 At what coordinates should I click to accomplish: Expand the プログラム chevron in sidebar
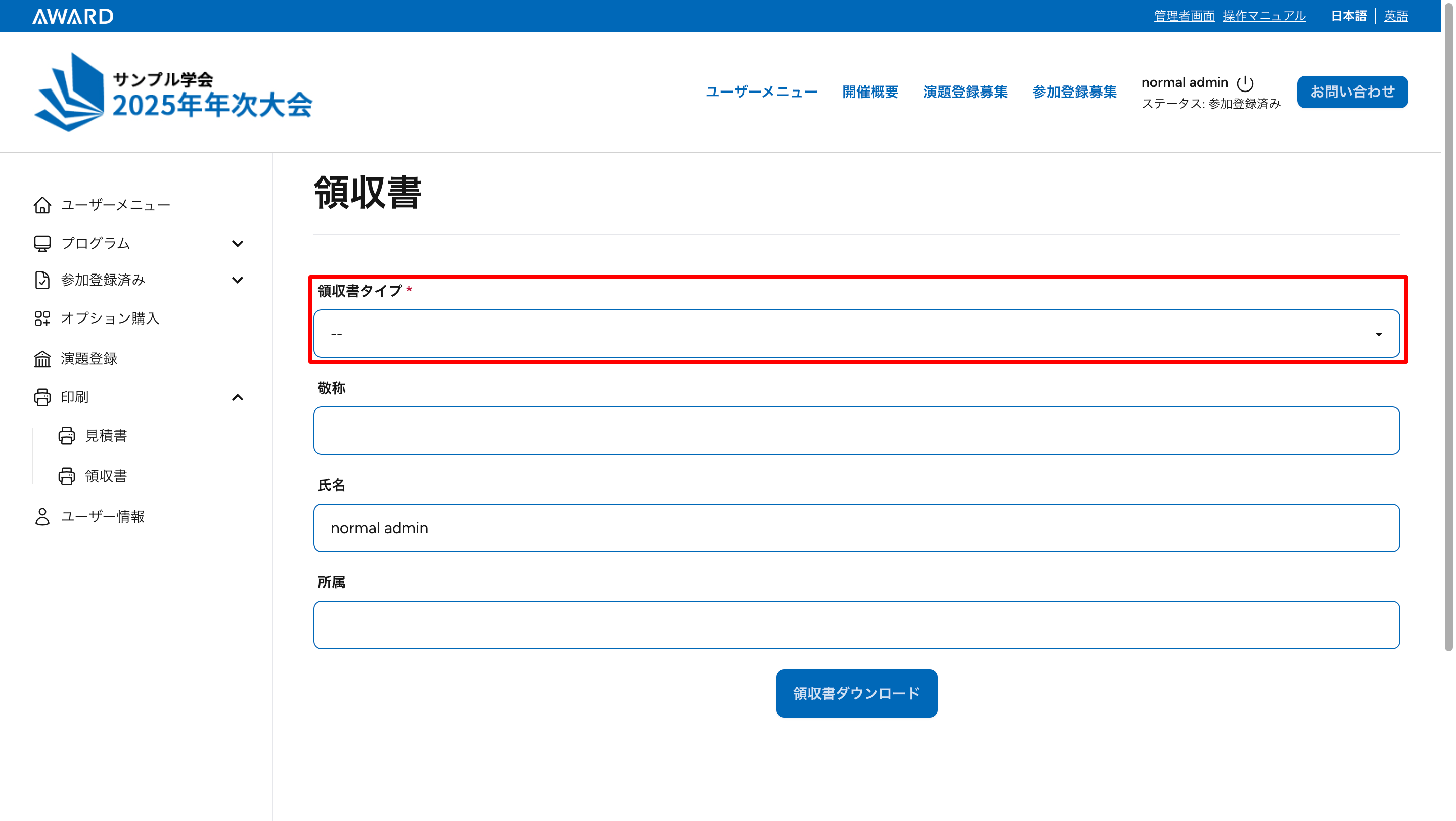238,244
